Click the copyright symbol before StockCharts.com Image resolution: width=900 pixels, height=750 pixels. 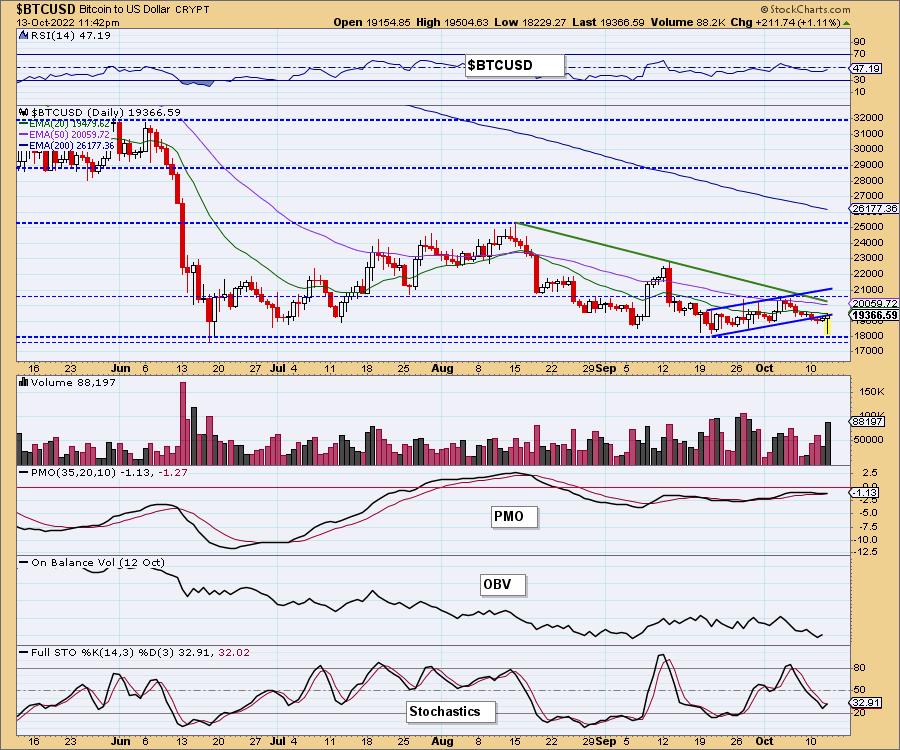coord(765,10)
